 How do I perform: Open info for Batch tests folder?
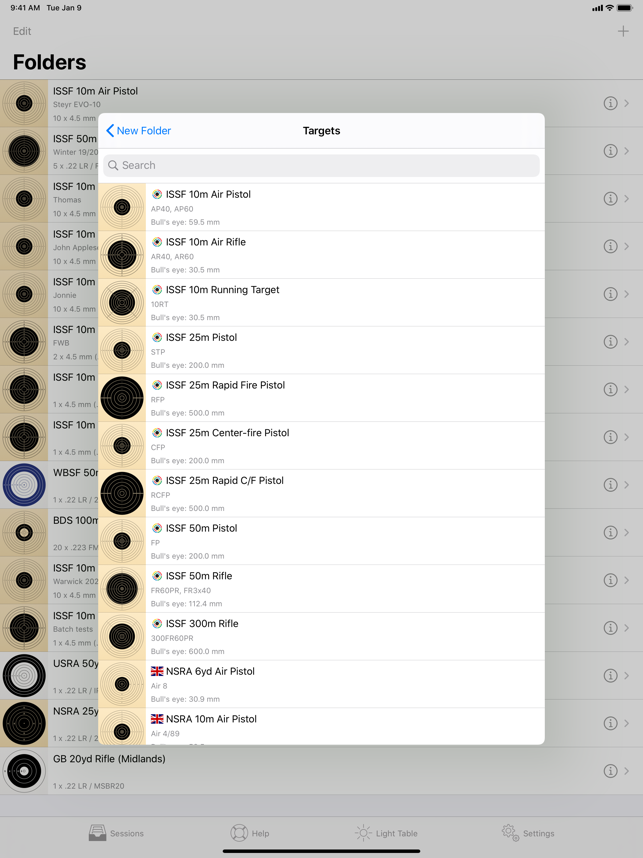(x=610, y=628)
